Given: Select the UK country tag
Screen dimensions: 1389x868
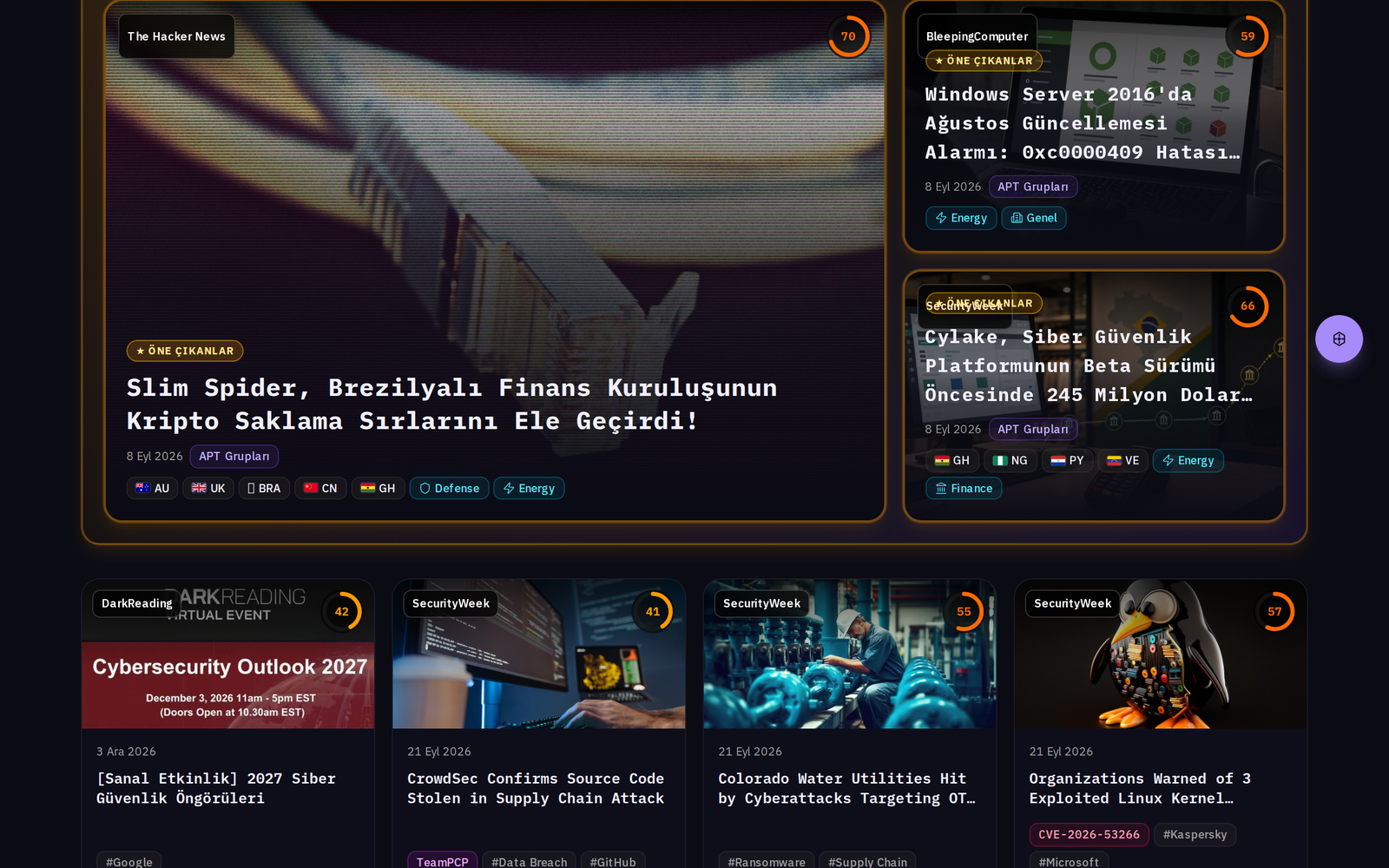Looking at the screenshot, I should point(208,489).
